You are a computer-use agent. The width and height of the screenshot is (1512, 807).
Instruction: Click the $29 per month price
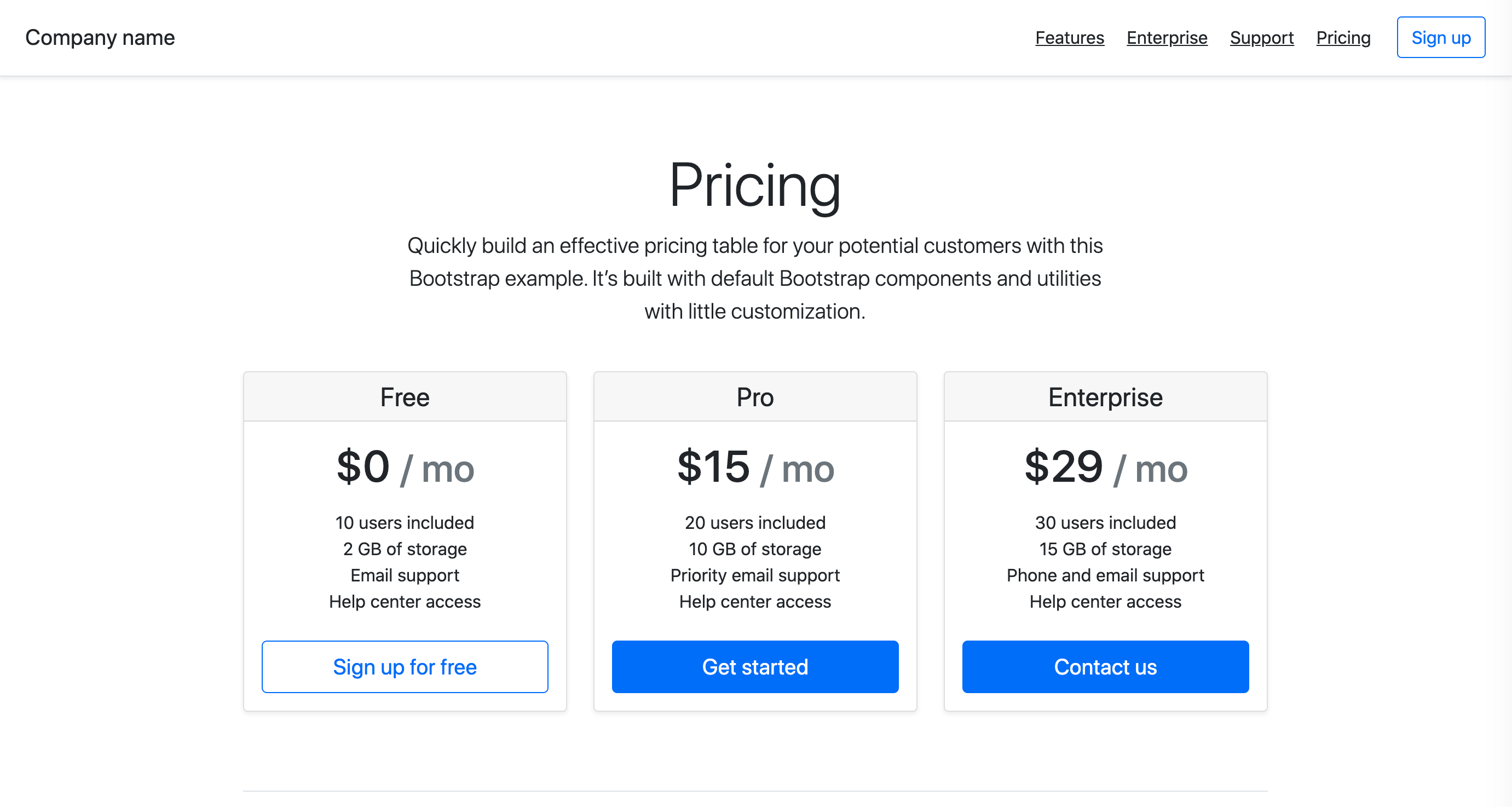pos(1105,468)
